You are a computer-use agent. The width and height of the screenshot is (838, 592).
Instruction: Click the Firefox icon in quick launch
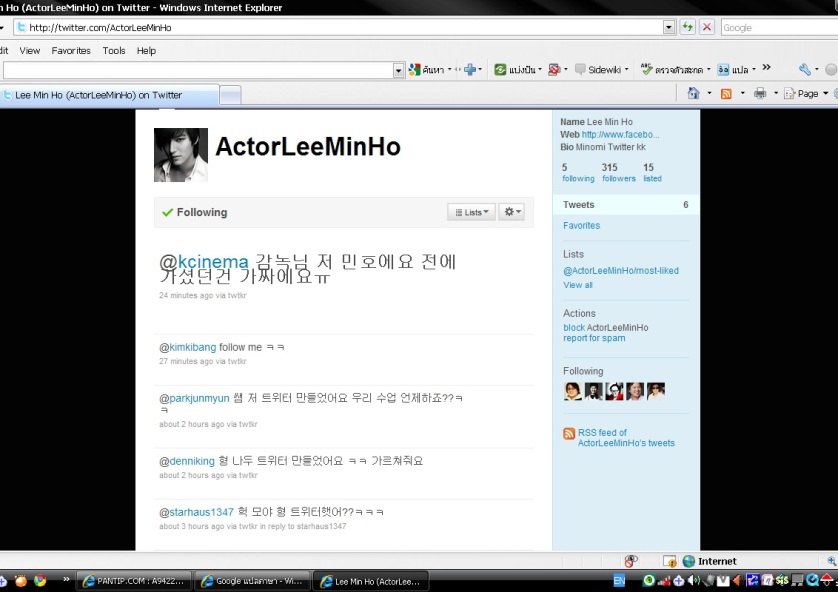tap(21, 580)
